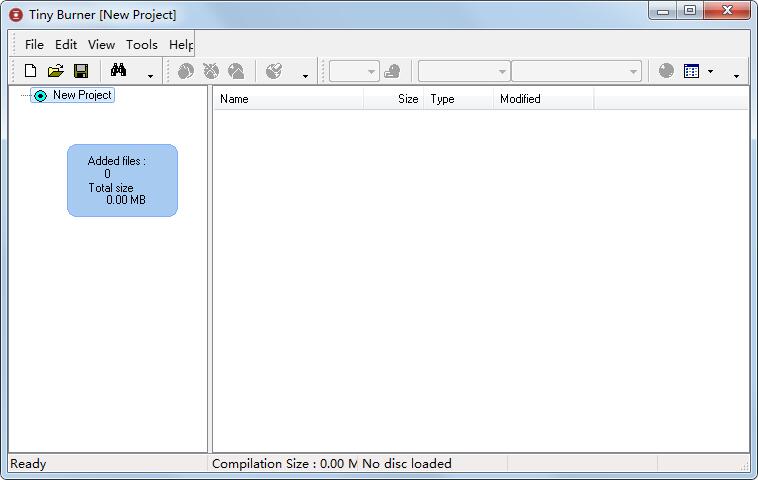Viewport: 758px width, 480px height.
Task: Expand the widest toolbar combo box
Action: 633,71
